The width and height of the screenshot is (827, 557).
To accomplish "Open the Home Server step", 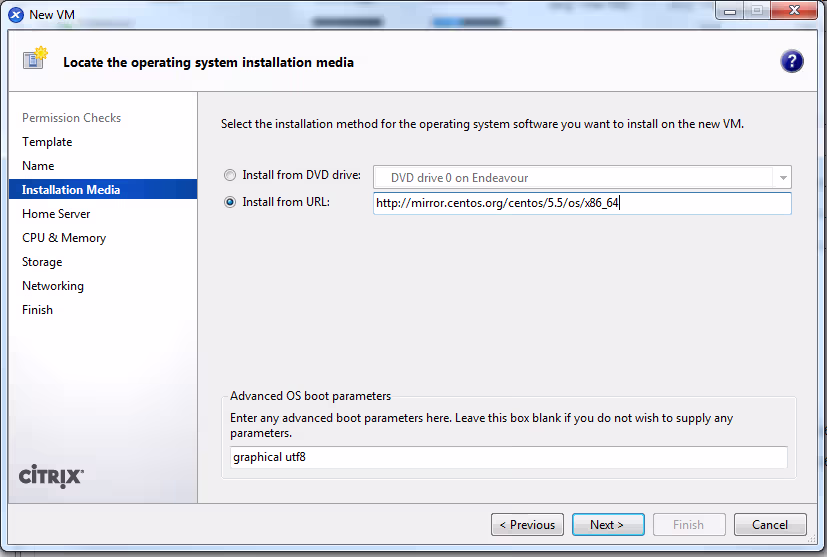I will 56,214.
